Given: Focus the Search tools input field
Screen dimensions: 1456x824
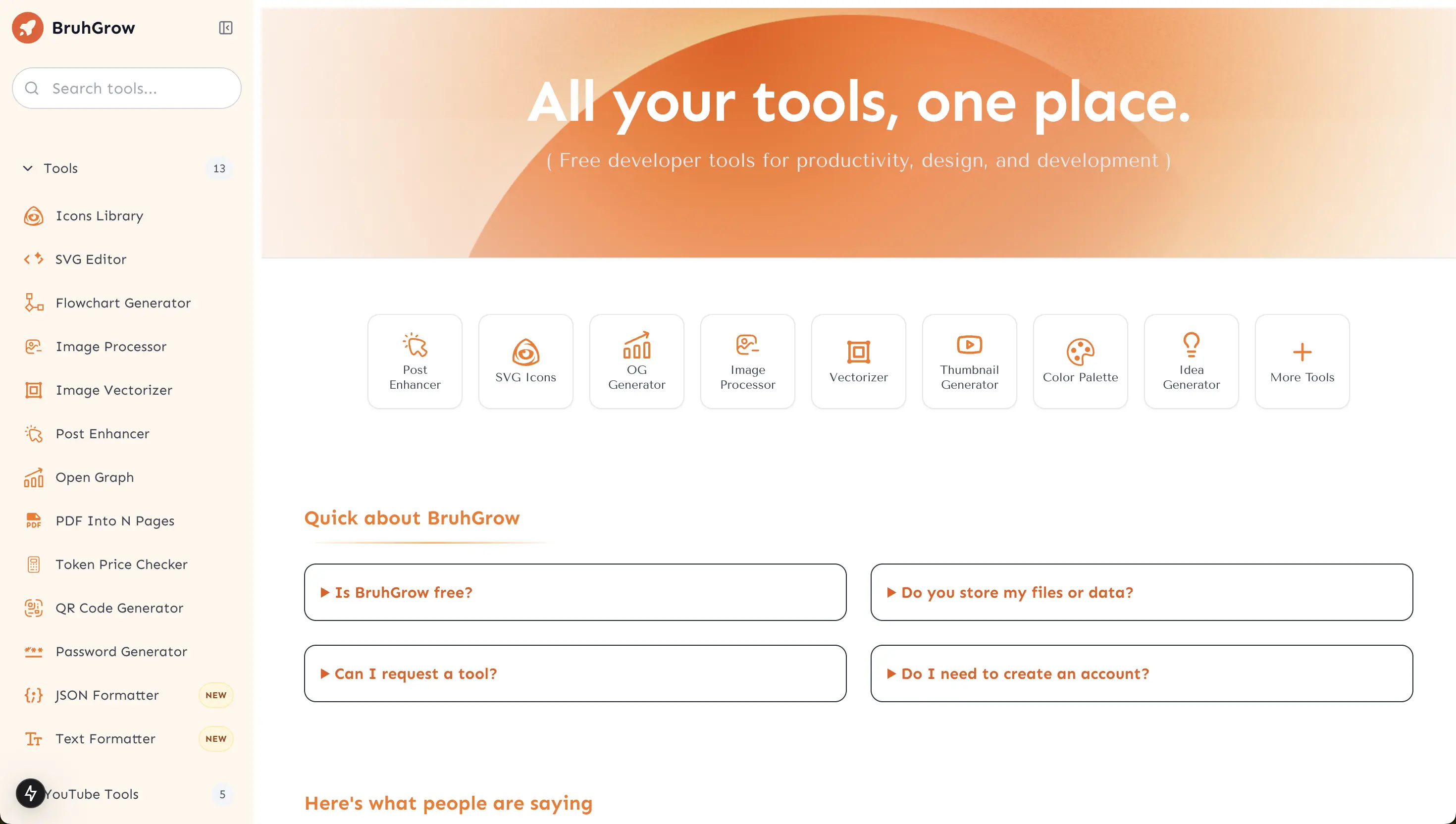Looking at the screenshot, I should click(136, 88).
